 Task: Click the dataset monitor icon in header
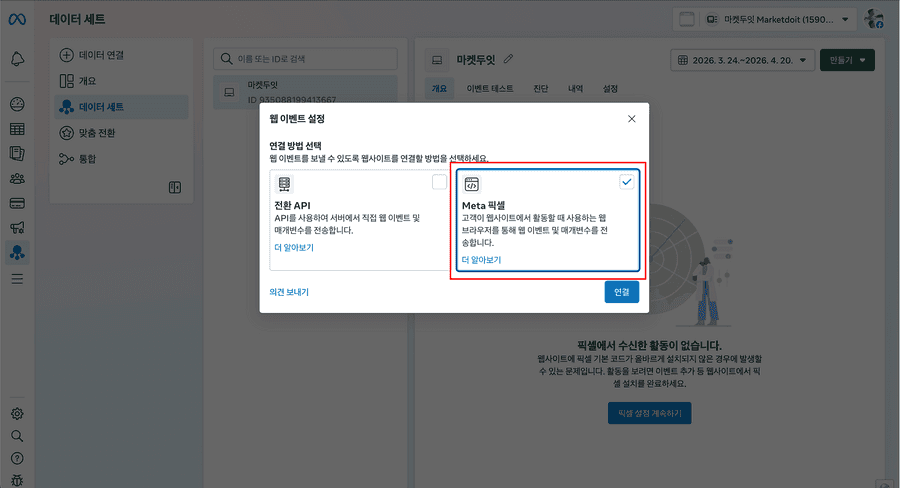tap(437, 60)
